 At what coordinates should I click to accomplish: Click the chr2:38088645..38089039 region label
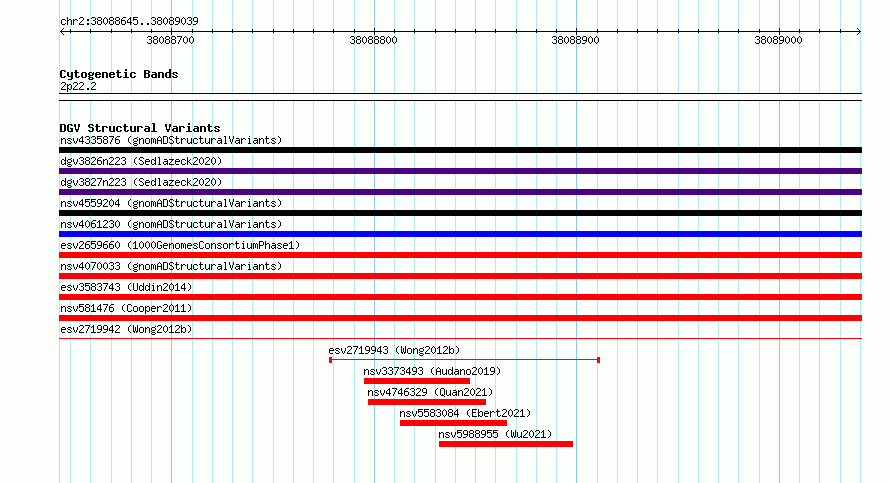click(129, 21)
